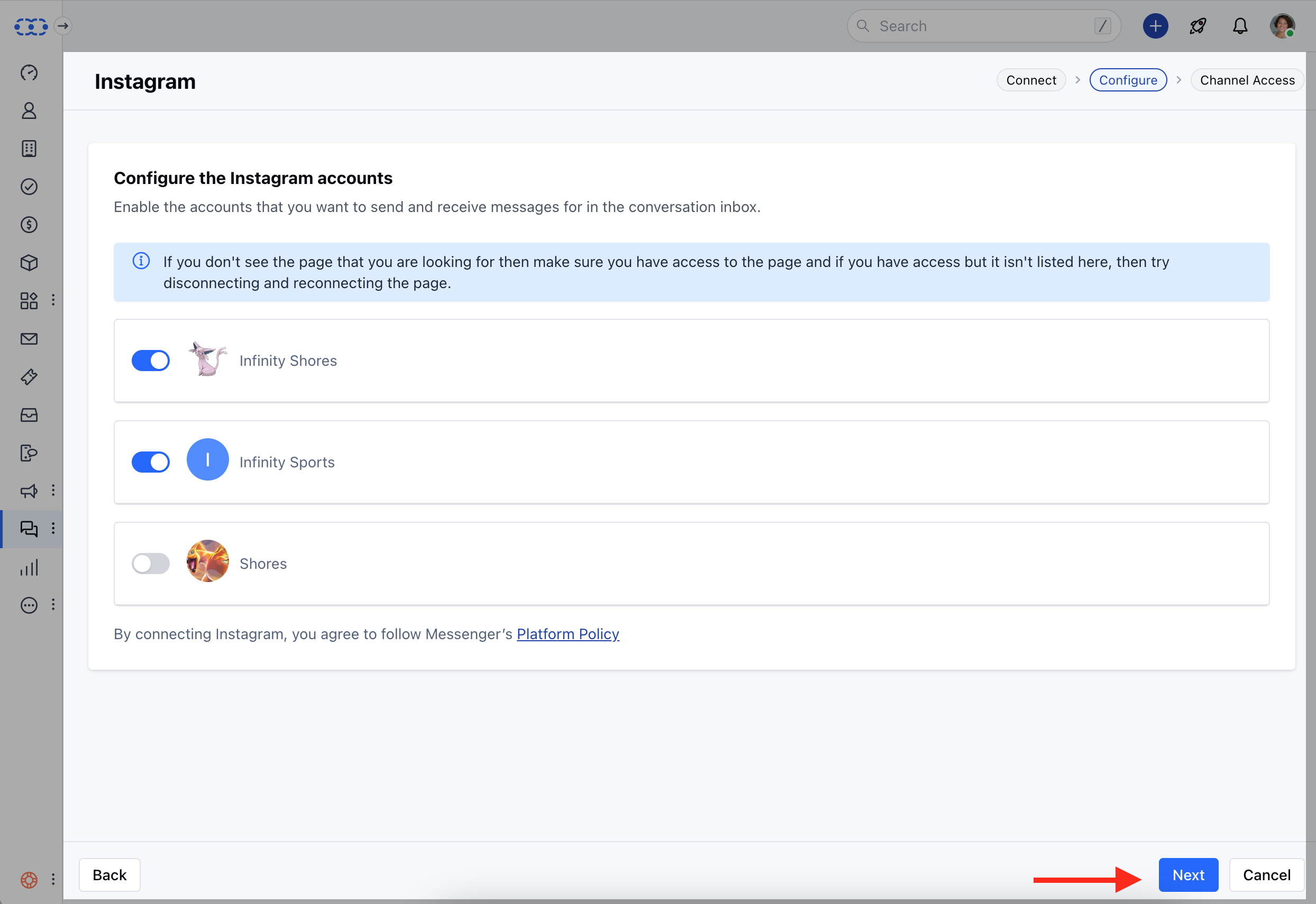Click the Shores profile picture
This screenshot has height=904, width=1316.
(207, 561)
